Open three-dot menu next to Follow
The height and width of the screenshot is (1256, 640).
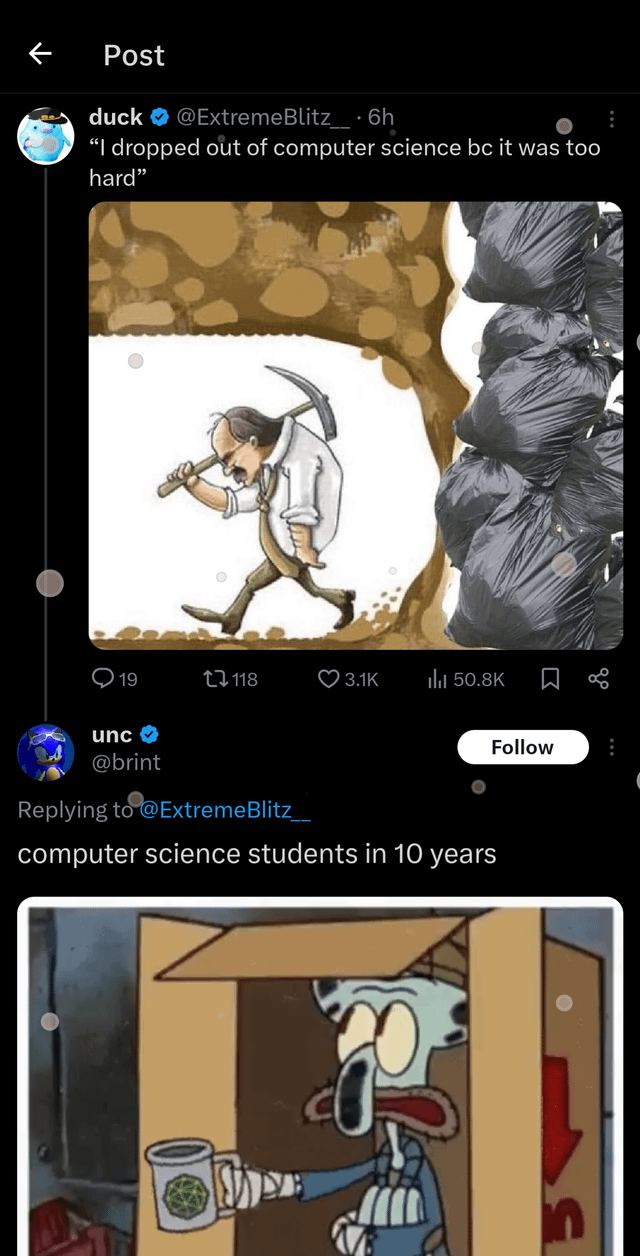pyautogui.click(x=611, y=747)
